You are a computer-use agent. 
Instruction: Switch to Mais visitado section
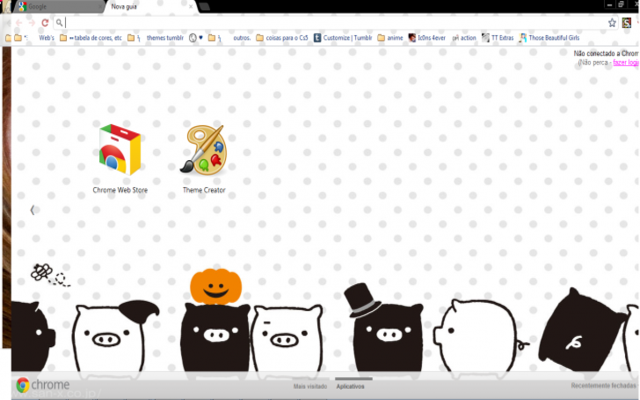310,386
